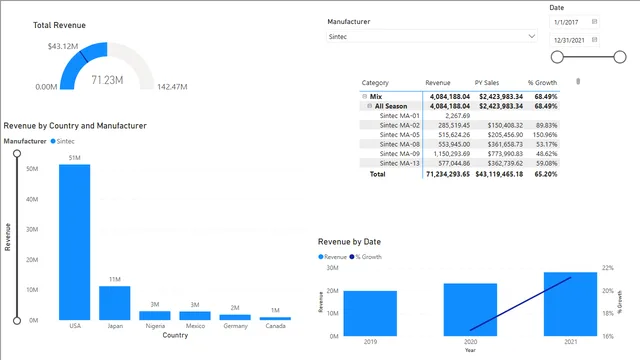640x360 pixels.
Task: Select the Mexico revenue bar
Action: [195, 316]
